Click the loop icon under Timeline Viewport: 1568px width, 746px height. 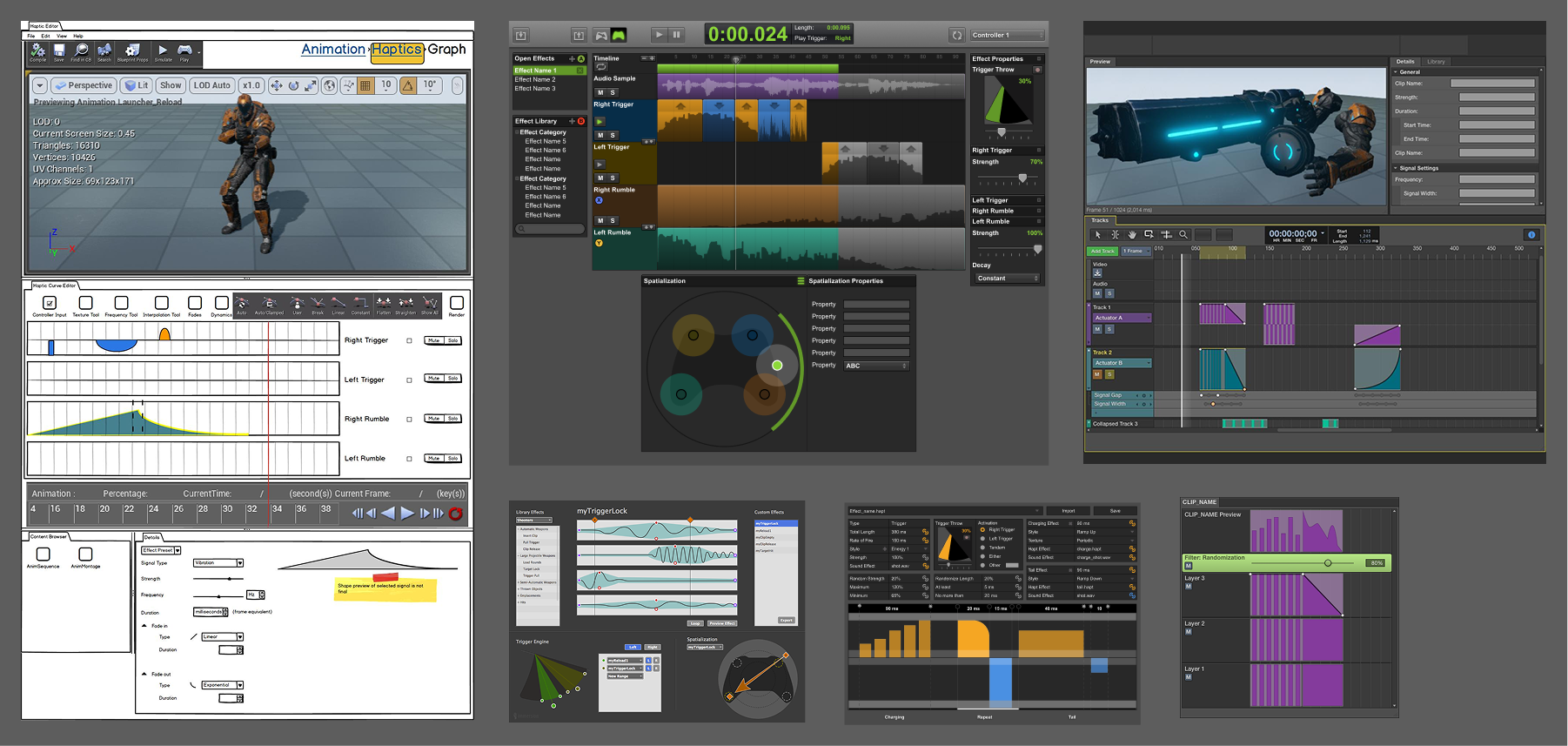601,67
